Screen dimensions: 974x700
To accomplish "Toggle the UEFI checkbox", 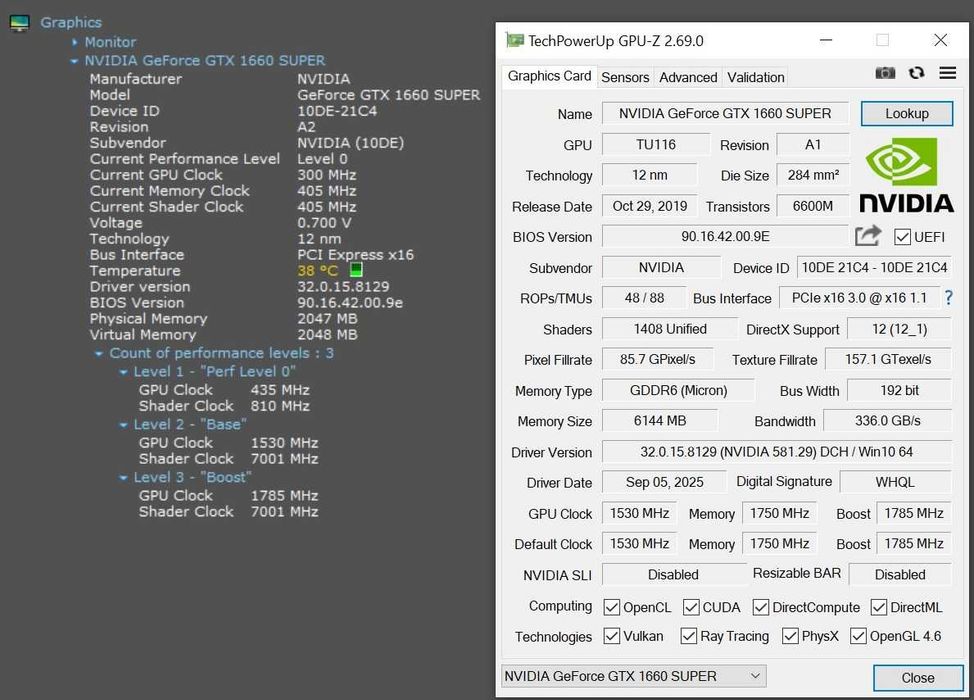I will [902, 237].
